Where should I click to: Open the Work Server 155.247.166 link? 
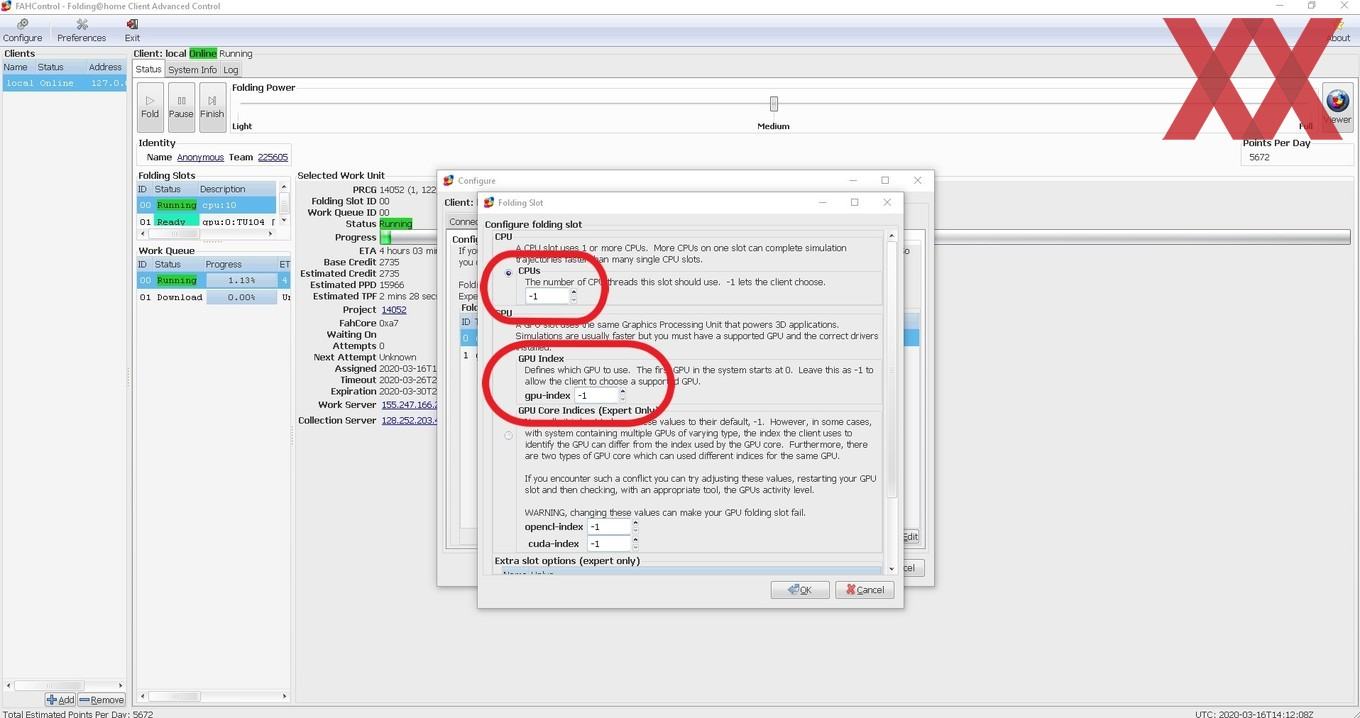click(x=409, y=405)
